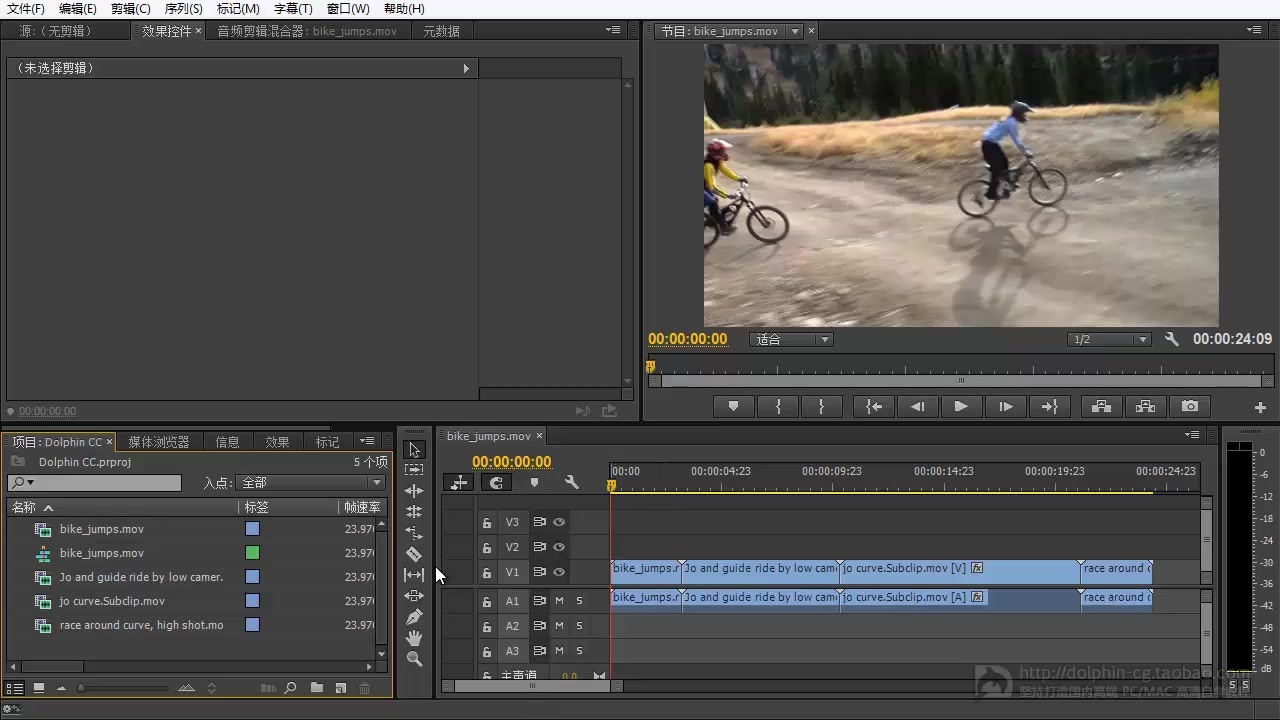Click the Extract button in Program monitor
Image resolution: width=1280 pixels, height=720 pixels.
click(1145, 407)
